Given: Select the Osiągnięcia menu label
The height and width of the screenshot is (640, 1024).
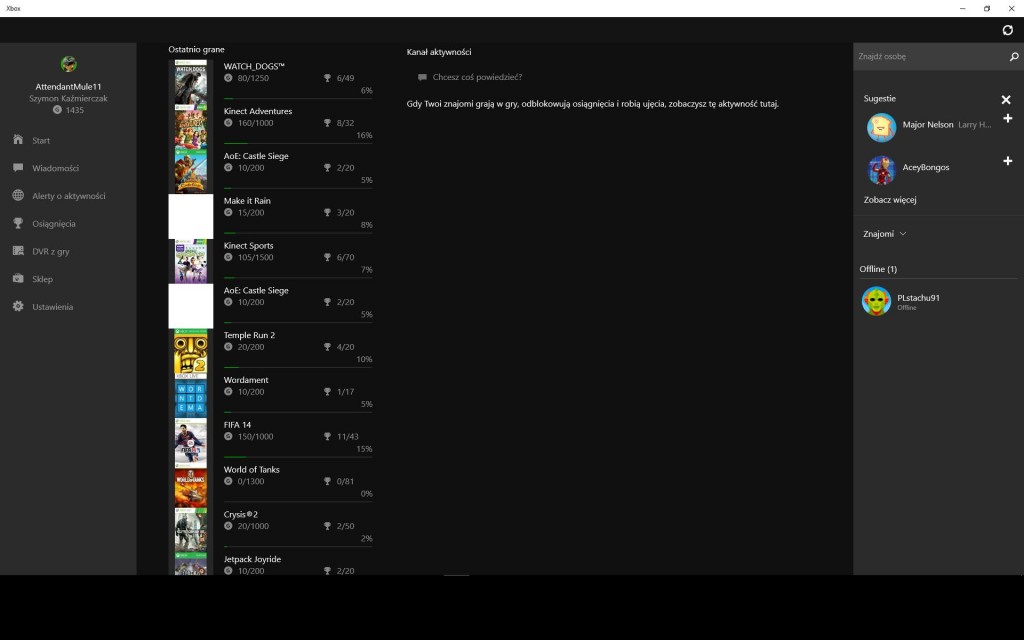Looking at the screenshot, I should click(54, 224).
